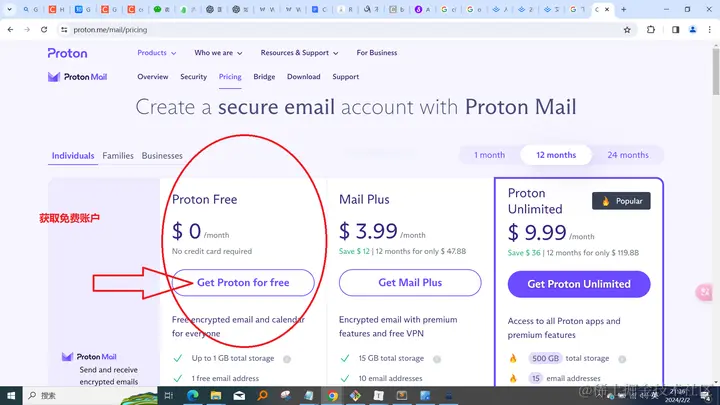The image size is (720, 405).
Task: Select the 24 months billing option
Action: [628, 155]
